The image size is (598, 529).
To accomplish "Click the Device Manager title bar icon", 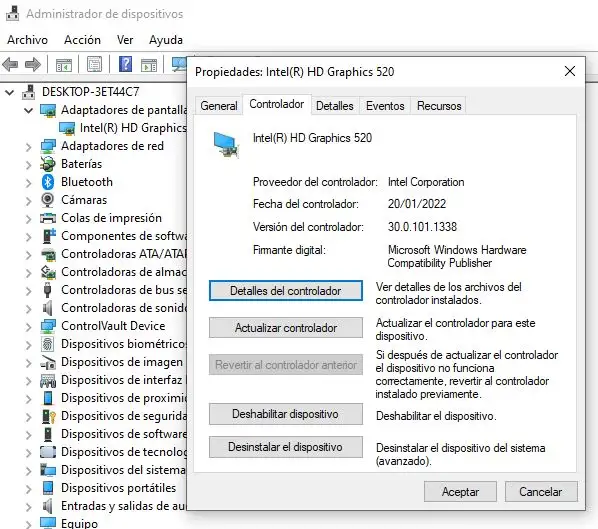I will [13, 13].
